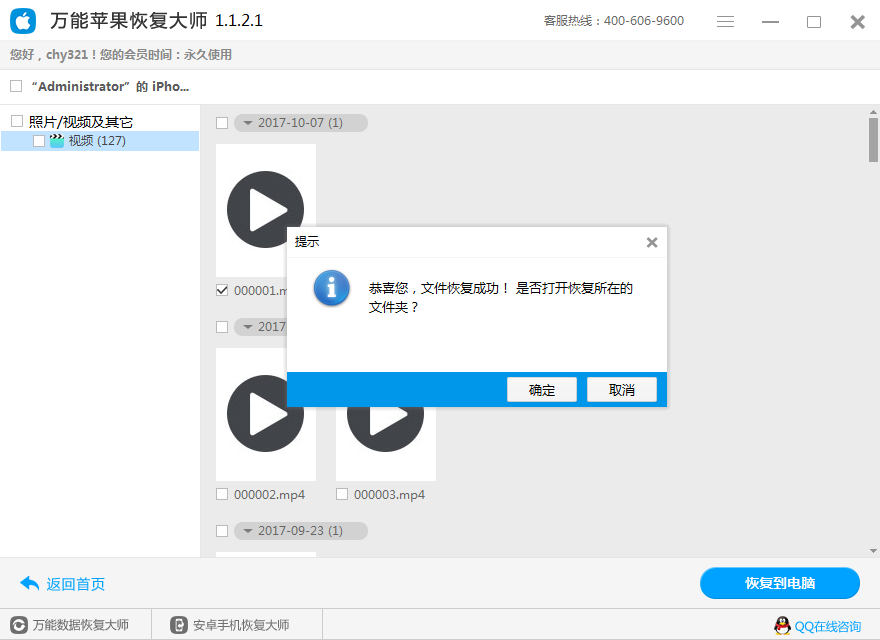Click 取消 in the prompt dialog
Screen dimensions: 880x640
point(622,390)
